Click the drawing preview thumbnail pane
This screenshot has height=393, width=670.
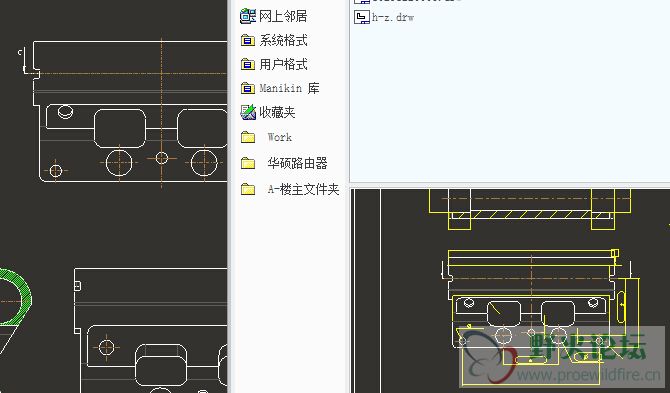click(x=511, y=290)
